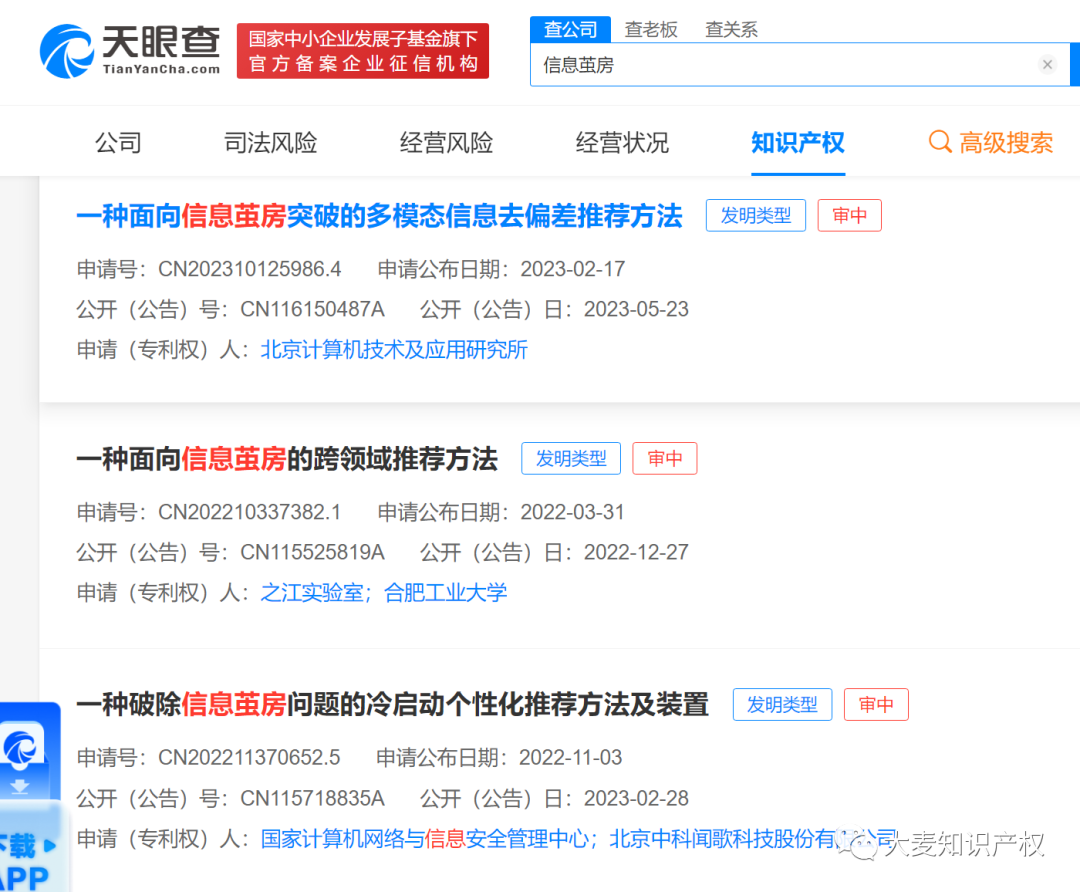This screenshot has width=1080, height=892.
Task: Switch to the 查老板 tab
Action: pos(651,29)
